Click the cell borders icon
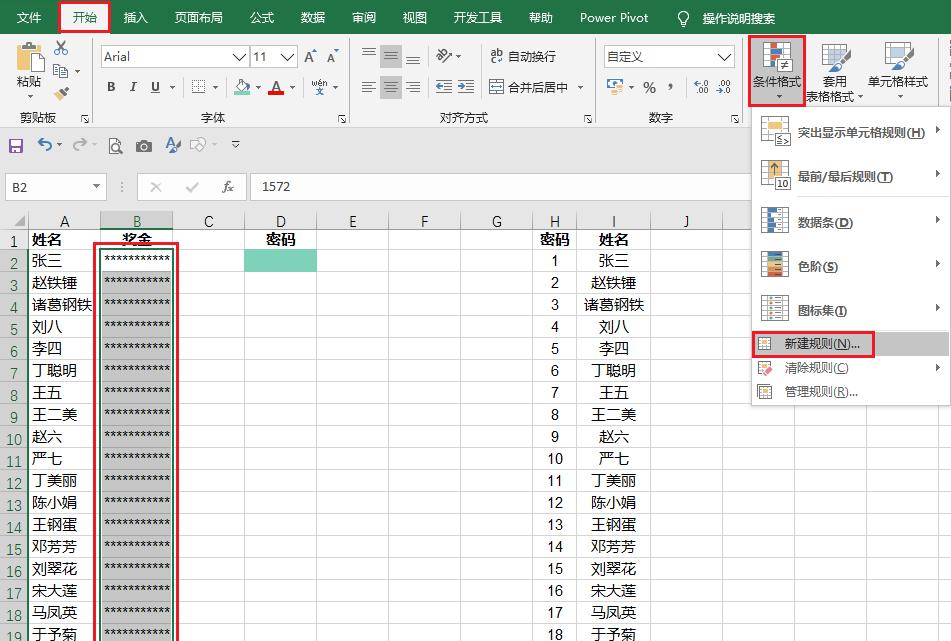 pyautogui.click(x=198, y=87)
